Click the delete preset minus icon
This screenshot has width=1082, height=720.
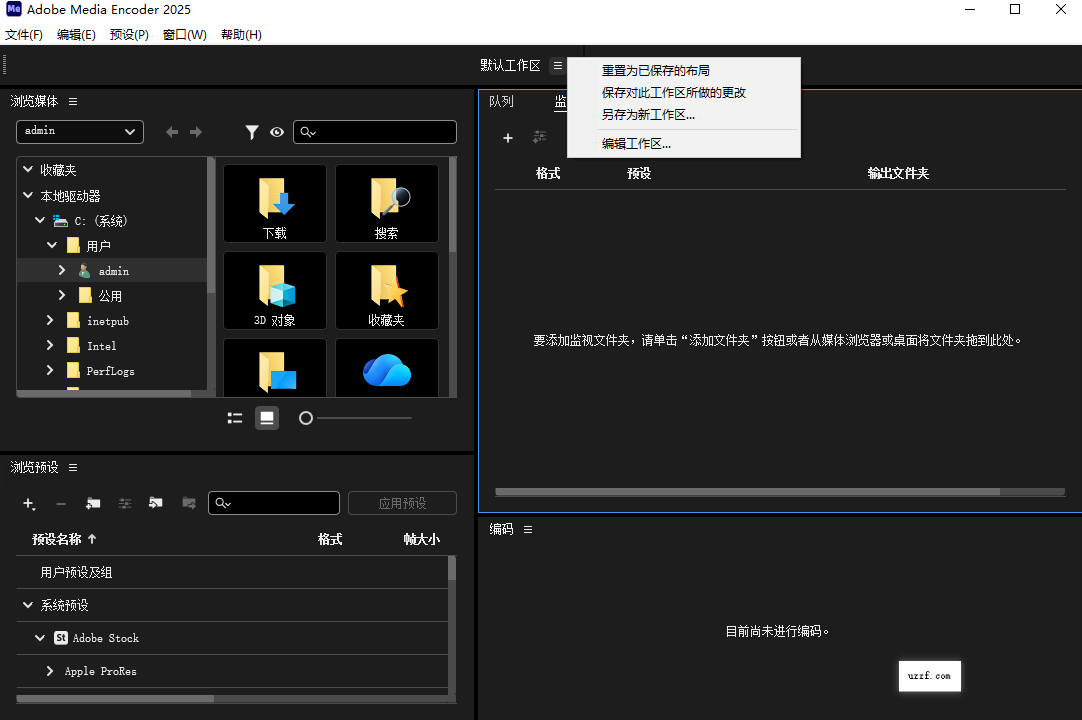(x=61, y=503)
